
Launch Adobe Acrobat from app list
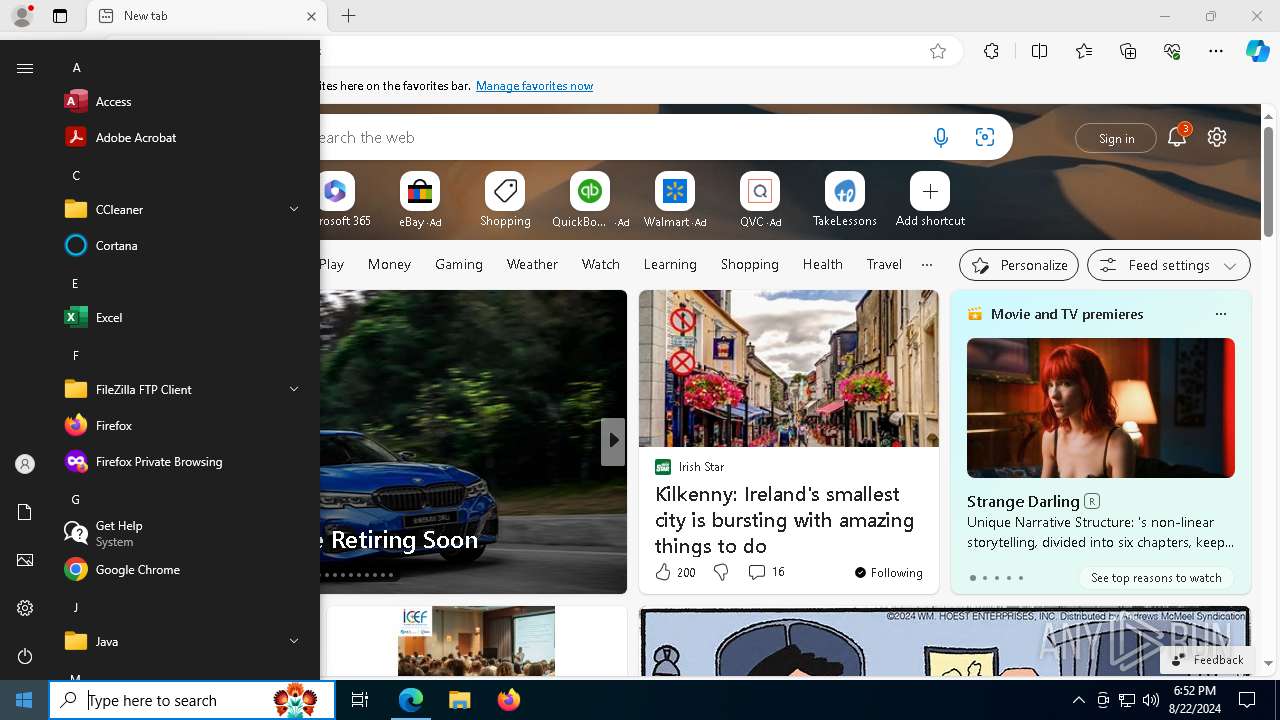tap(180, 137)
